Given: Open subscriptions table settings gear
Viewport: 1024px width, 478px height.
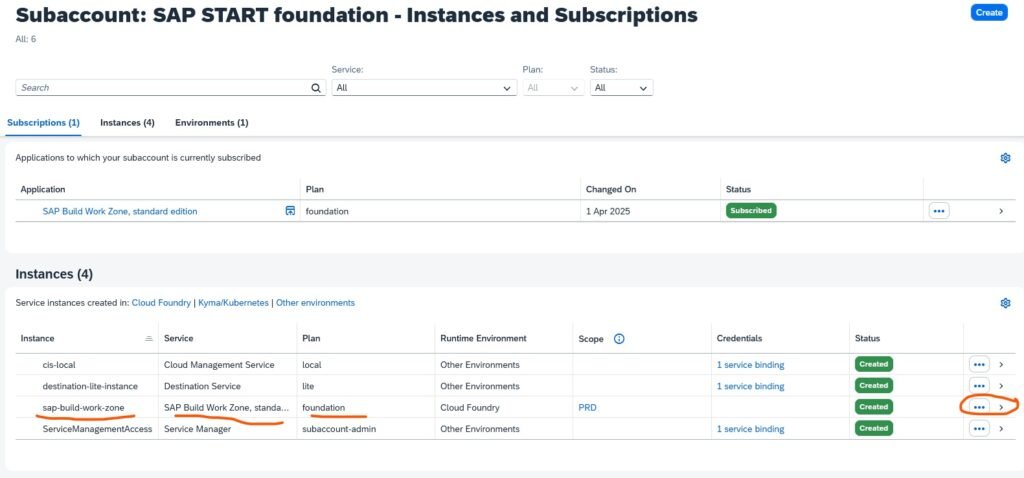Looking at the screenshot, I should coord(1005,158).
